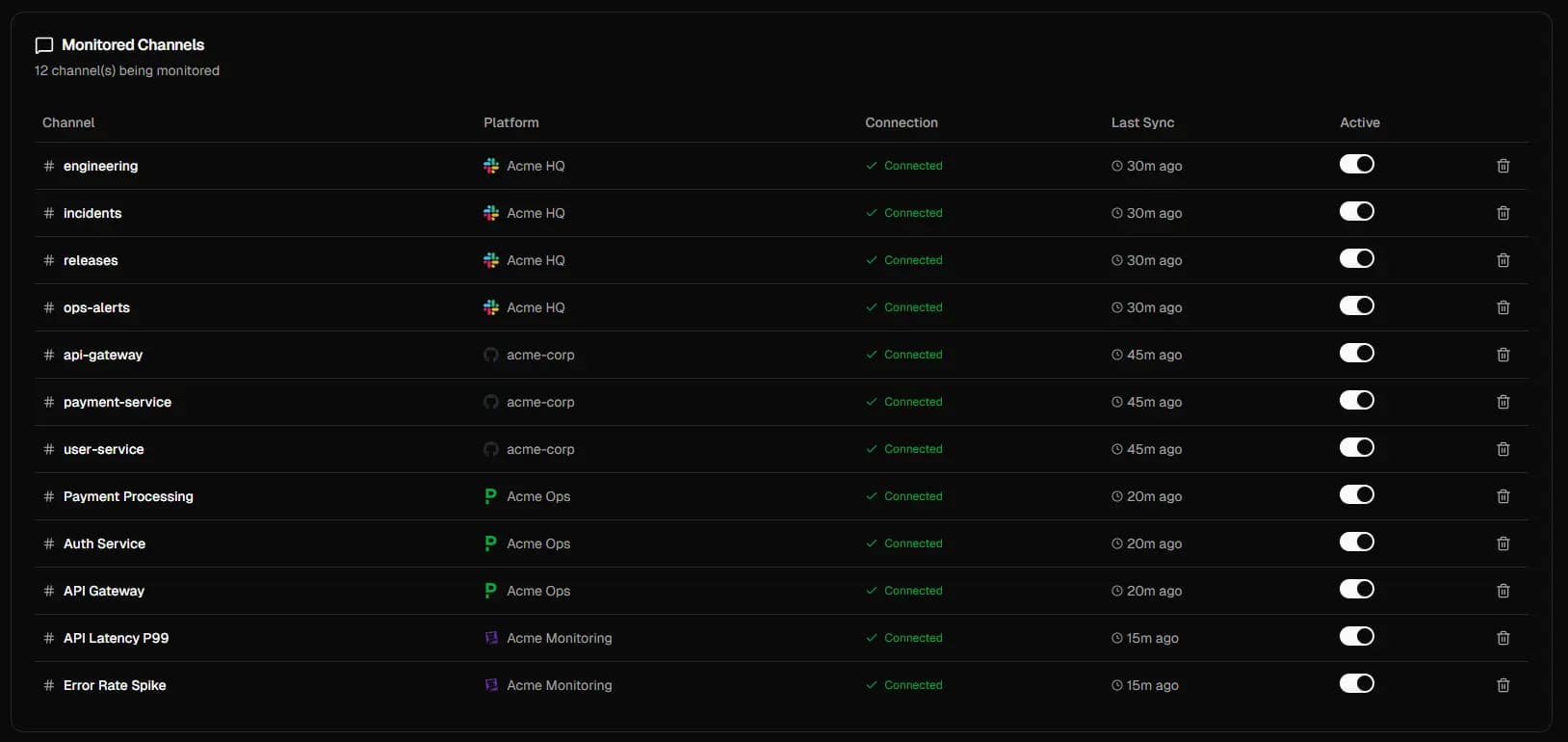Select the Payment Processing channel name

[x=128, y=496]
